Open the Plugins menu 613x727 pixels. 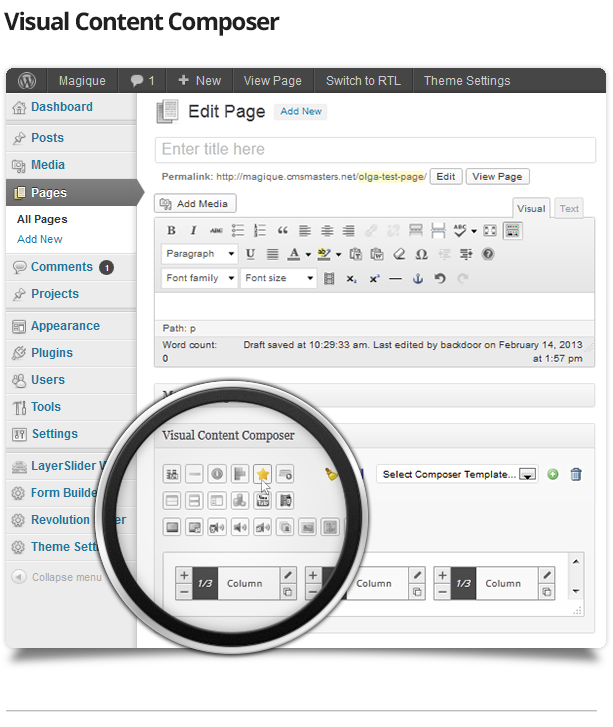coord(71,353)
